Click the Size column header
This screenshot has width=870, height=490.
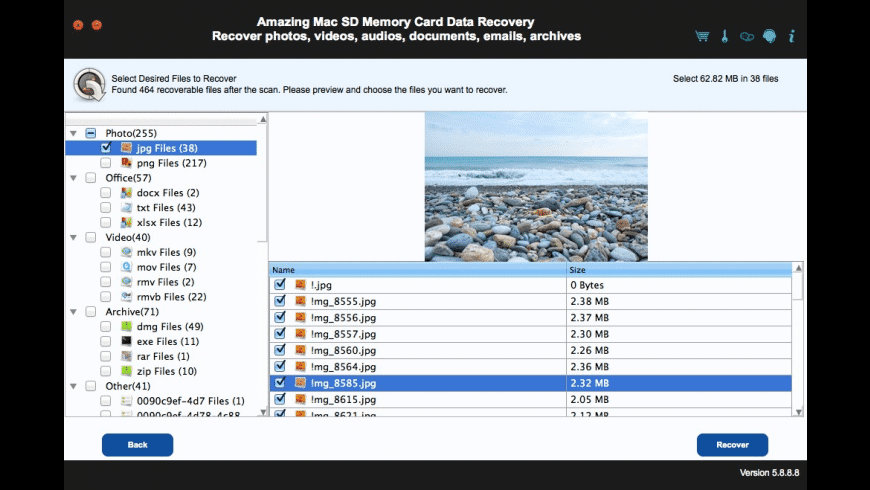pyautogui.click(x=679, y=270)
